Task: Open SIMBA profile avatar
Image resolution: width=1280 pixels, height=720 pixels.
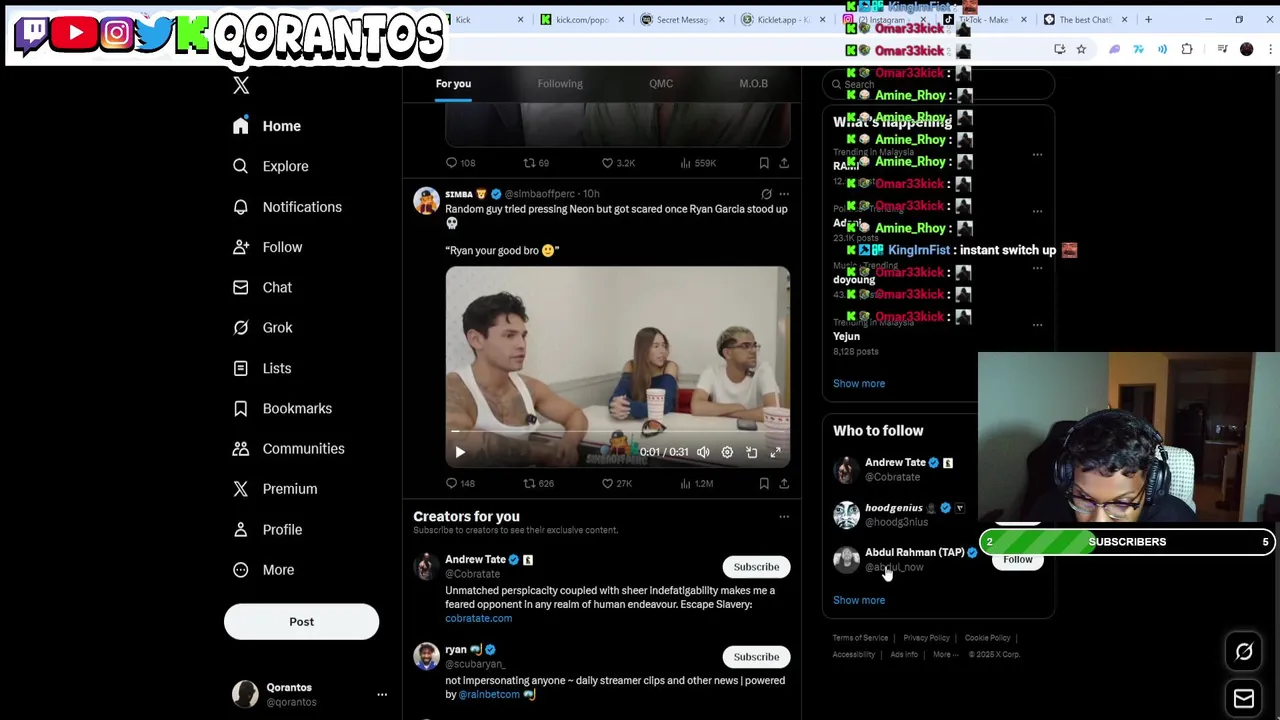Action: [427, 201]
